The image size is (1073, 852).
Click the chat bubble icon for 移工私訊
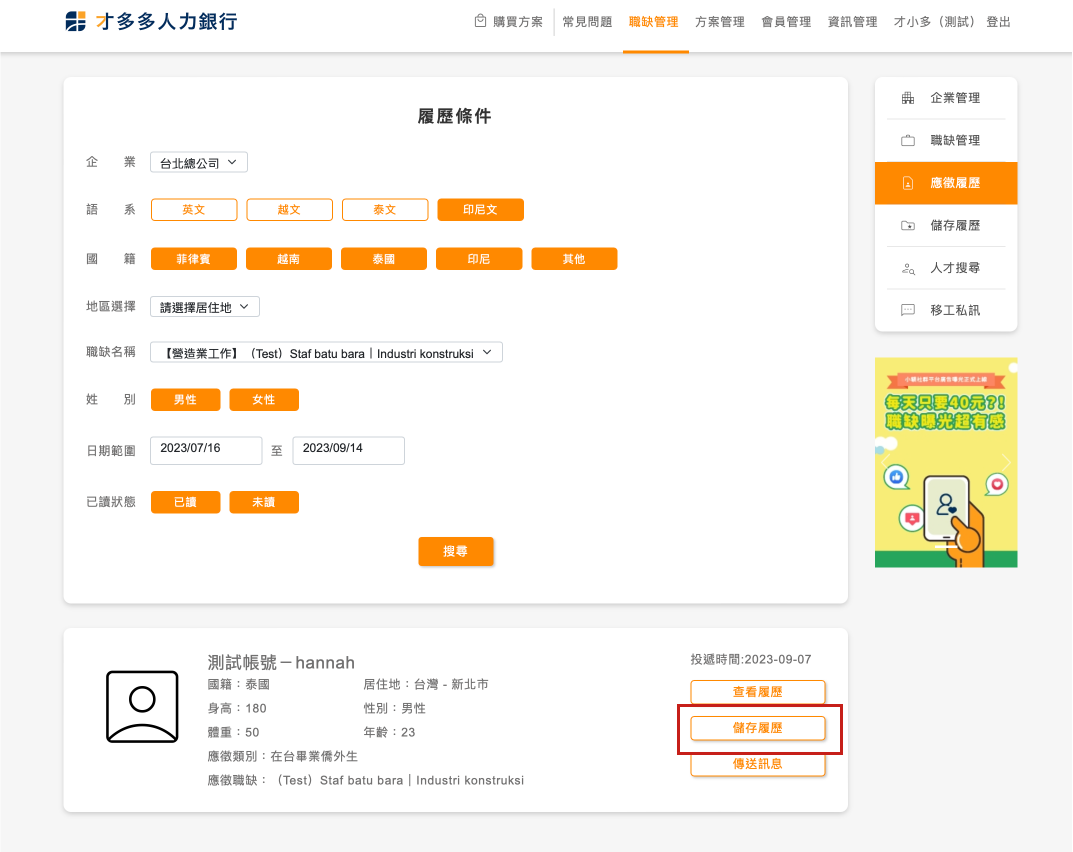coord(908,310)
